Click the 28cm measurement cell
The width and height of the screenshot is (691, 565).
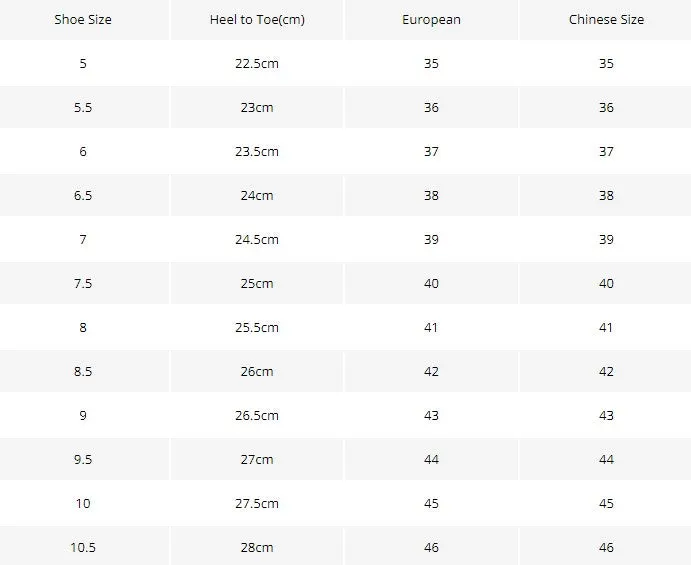click(x=257, y=547)
